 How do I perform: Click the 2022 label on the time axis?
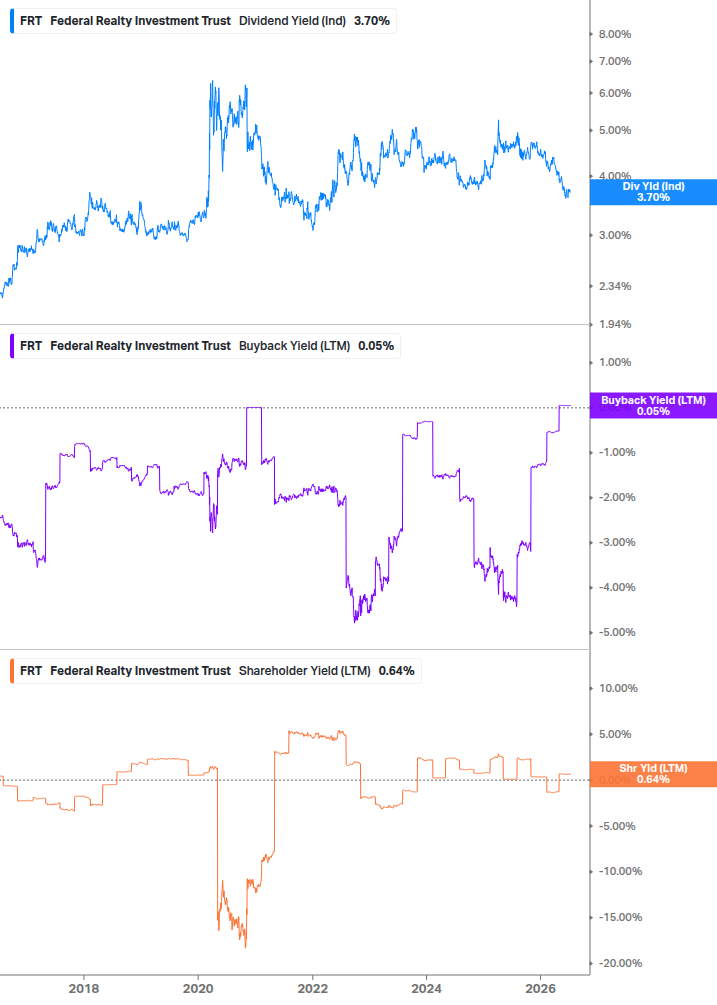(x=313, y=989)
